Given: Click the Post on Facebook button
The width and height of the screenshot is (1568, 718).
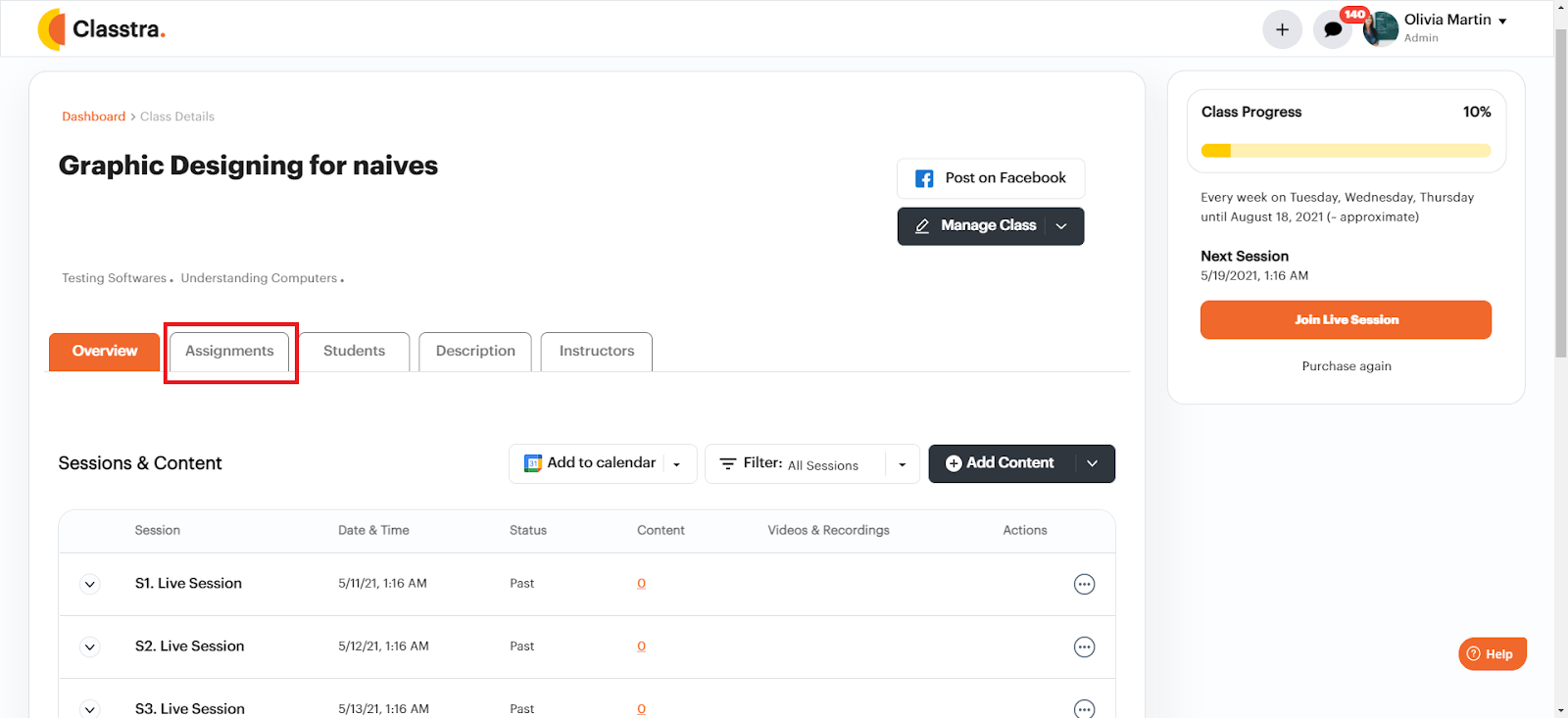Looking at the screenshot, I should pyautogui.click(x=991, y=178).
